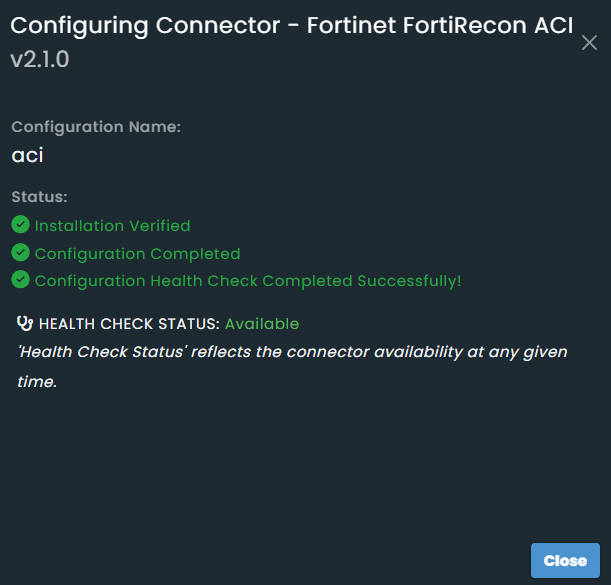
Task: Click the 'Installation Verified' status text
Action: [112, 226]
